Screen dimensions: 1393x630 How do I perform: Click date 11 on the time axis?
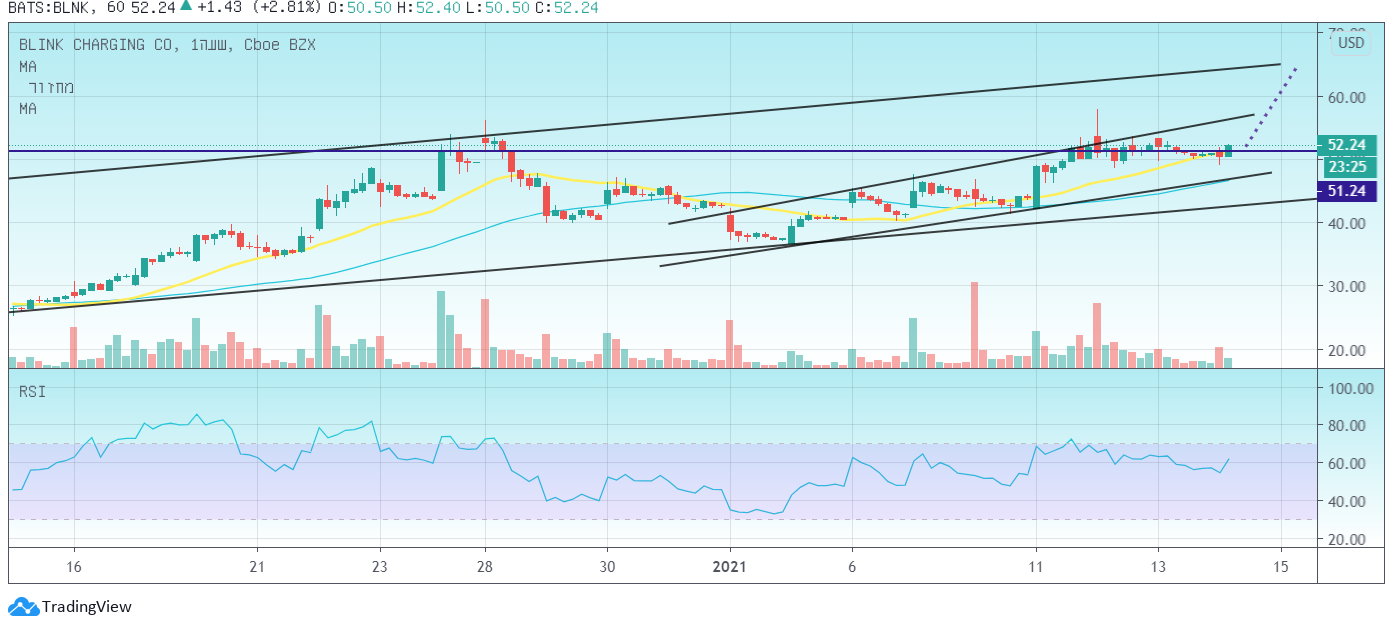[1036, 566]
